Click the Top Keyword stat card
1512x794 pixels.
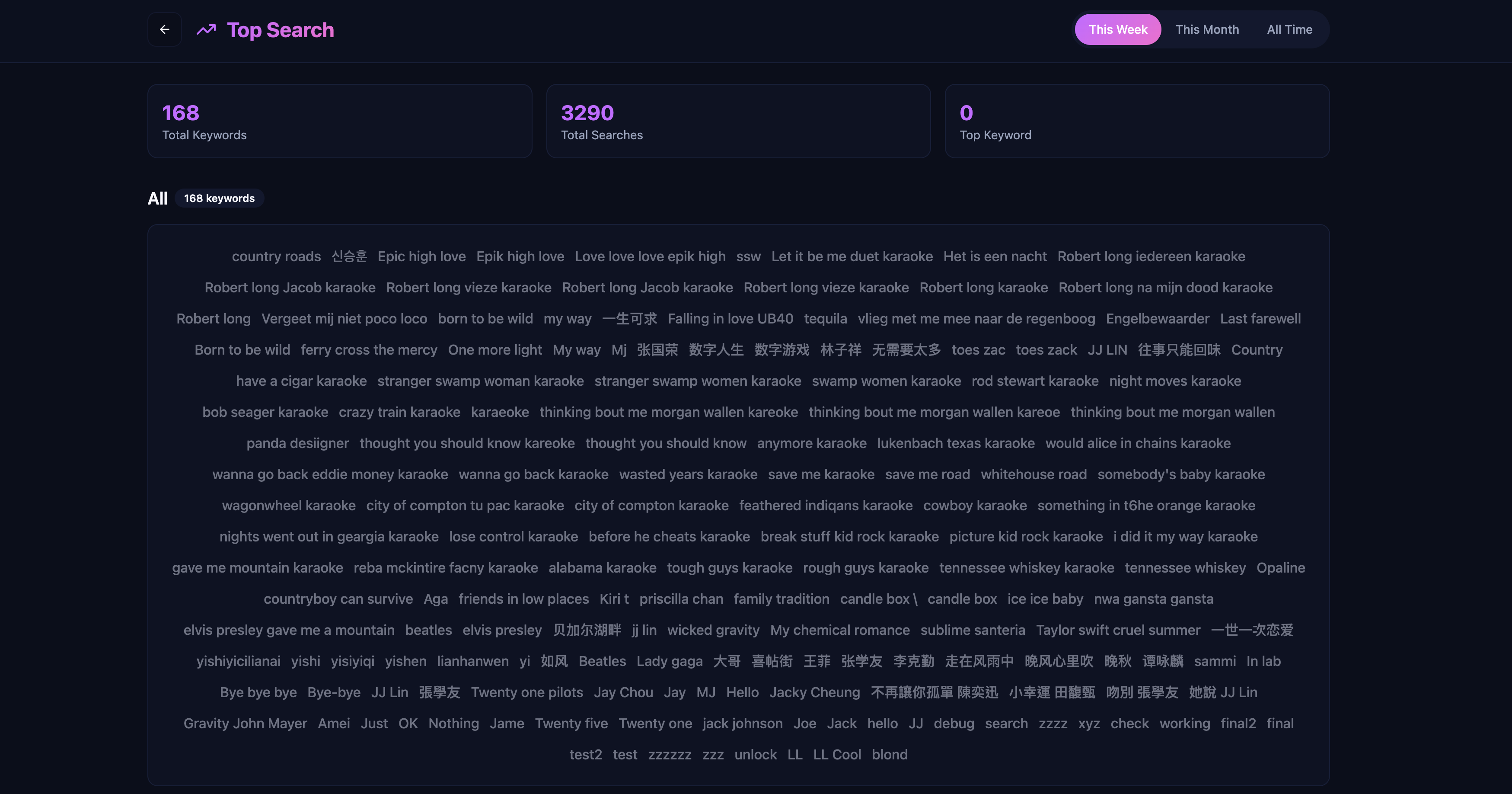1137,120
